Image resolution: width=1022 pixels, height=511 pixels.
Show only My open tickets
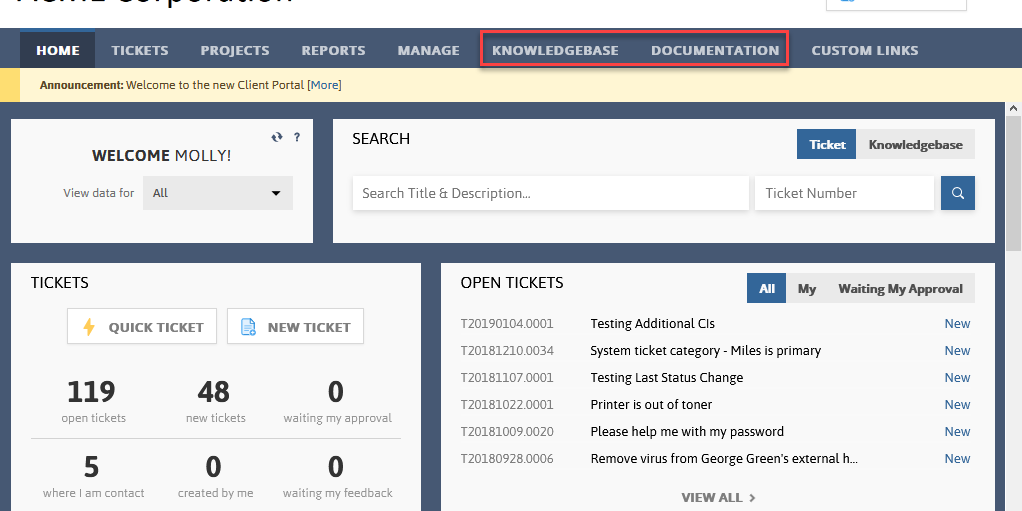pos(806,288)
